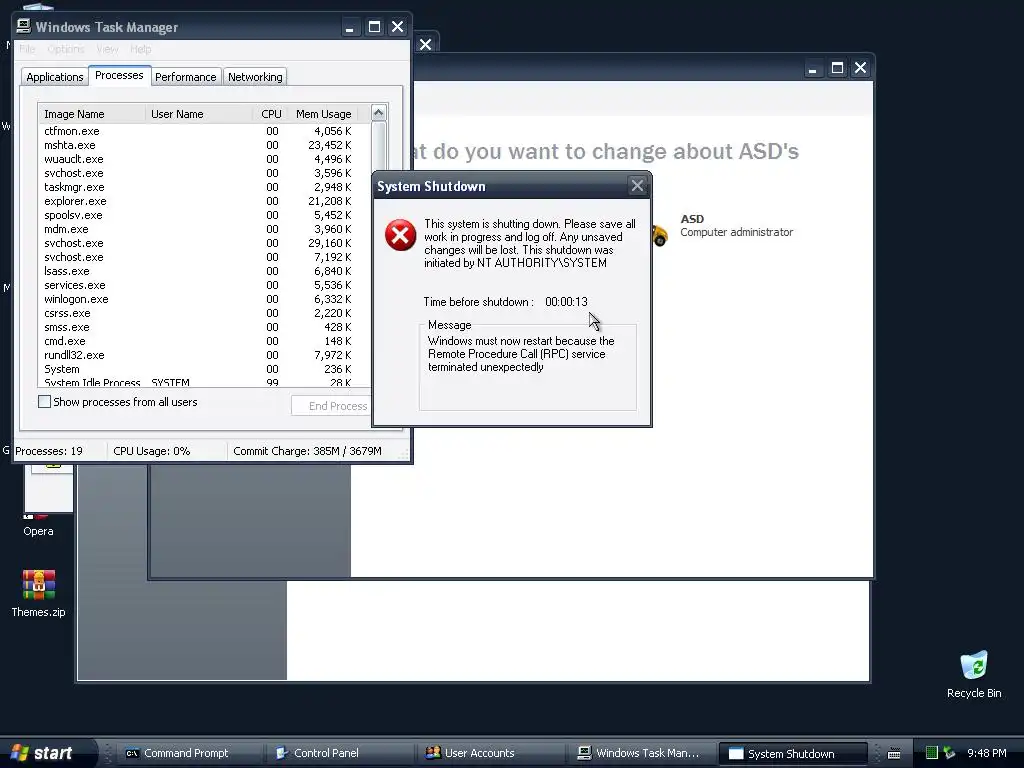Switch to the Applications tab
This screenshot has width=1024, height=768.
55,76
